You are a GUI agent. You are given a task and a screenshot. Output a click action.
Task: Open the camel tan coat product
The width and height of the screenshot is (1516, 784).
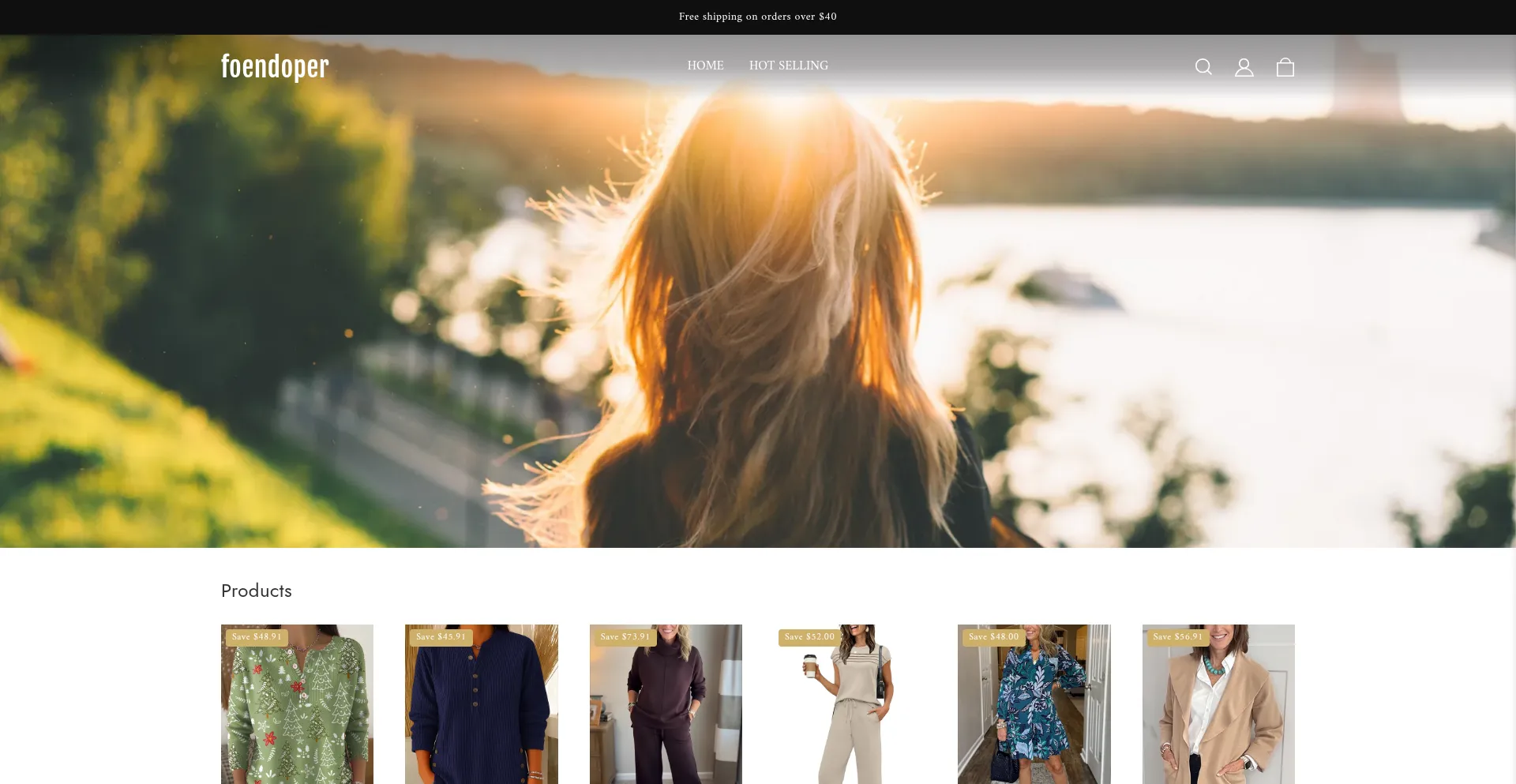point(1218,711)
